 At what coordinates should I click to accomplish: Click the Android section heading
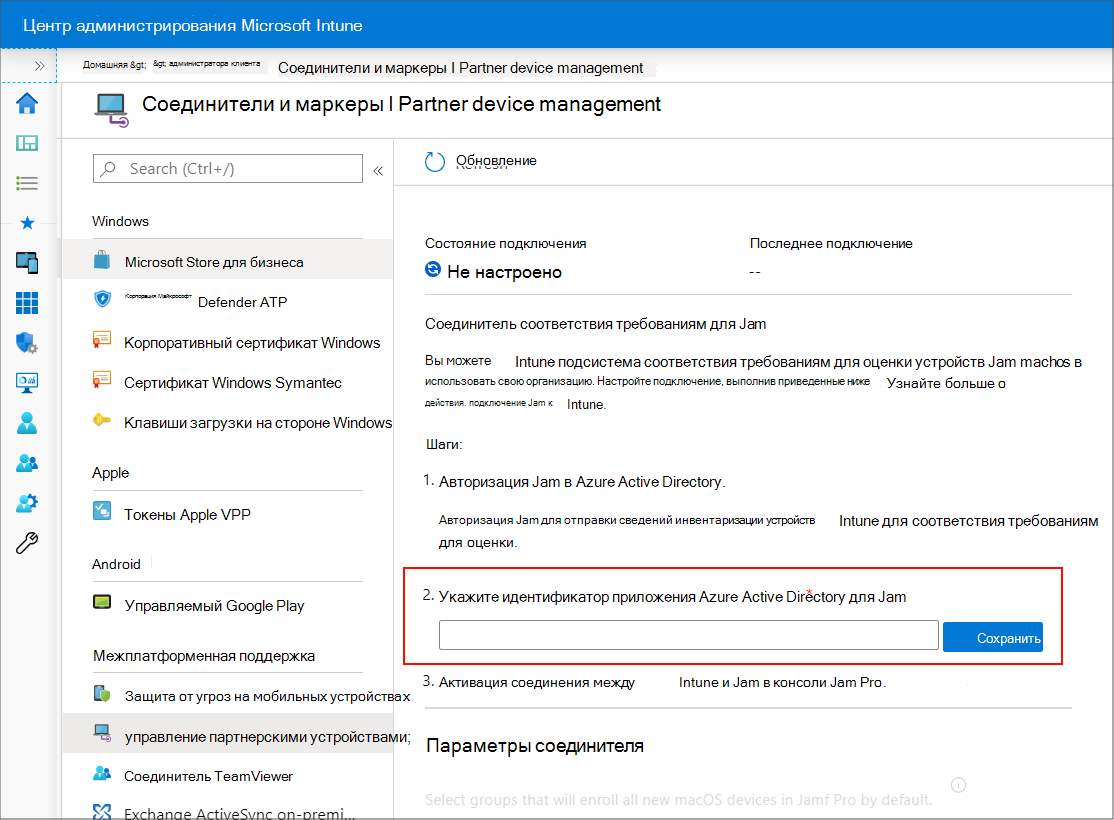click(x=116, y=564)
